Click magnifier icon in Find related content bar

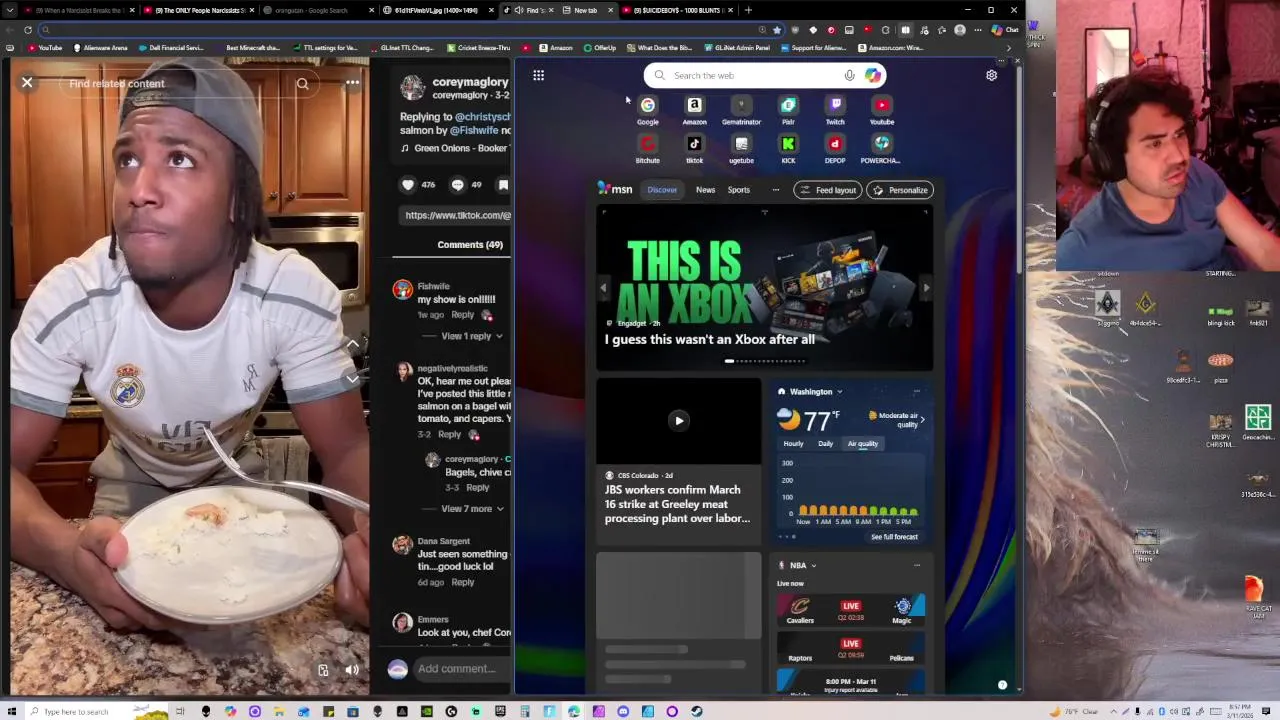(x=302, y=84)
